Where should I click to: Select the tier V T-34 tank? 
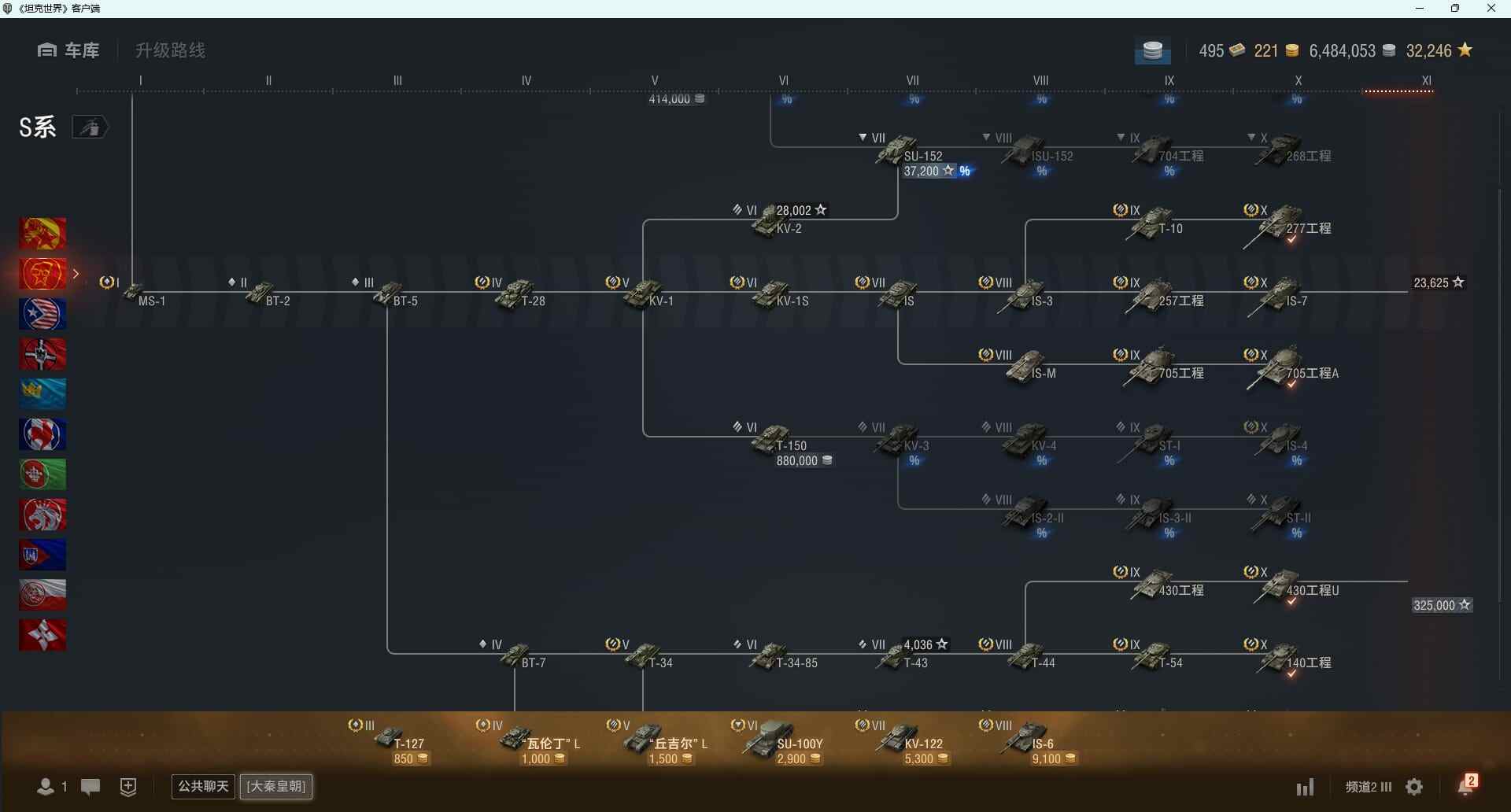pos(643,655)
